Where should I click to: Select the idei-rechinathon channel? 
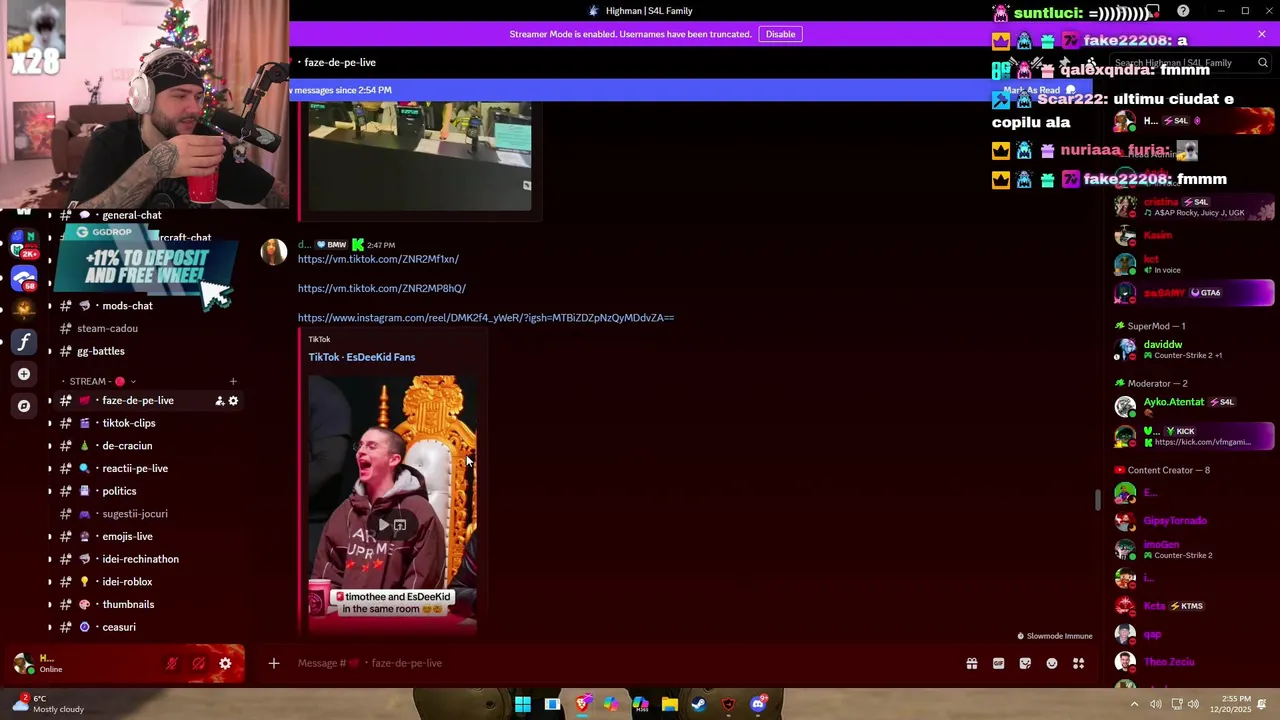[x=140, y=559]
